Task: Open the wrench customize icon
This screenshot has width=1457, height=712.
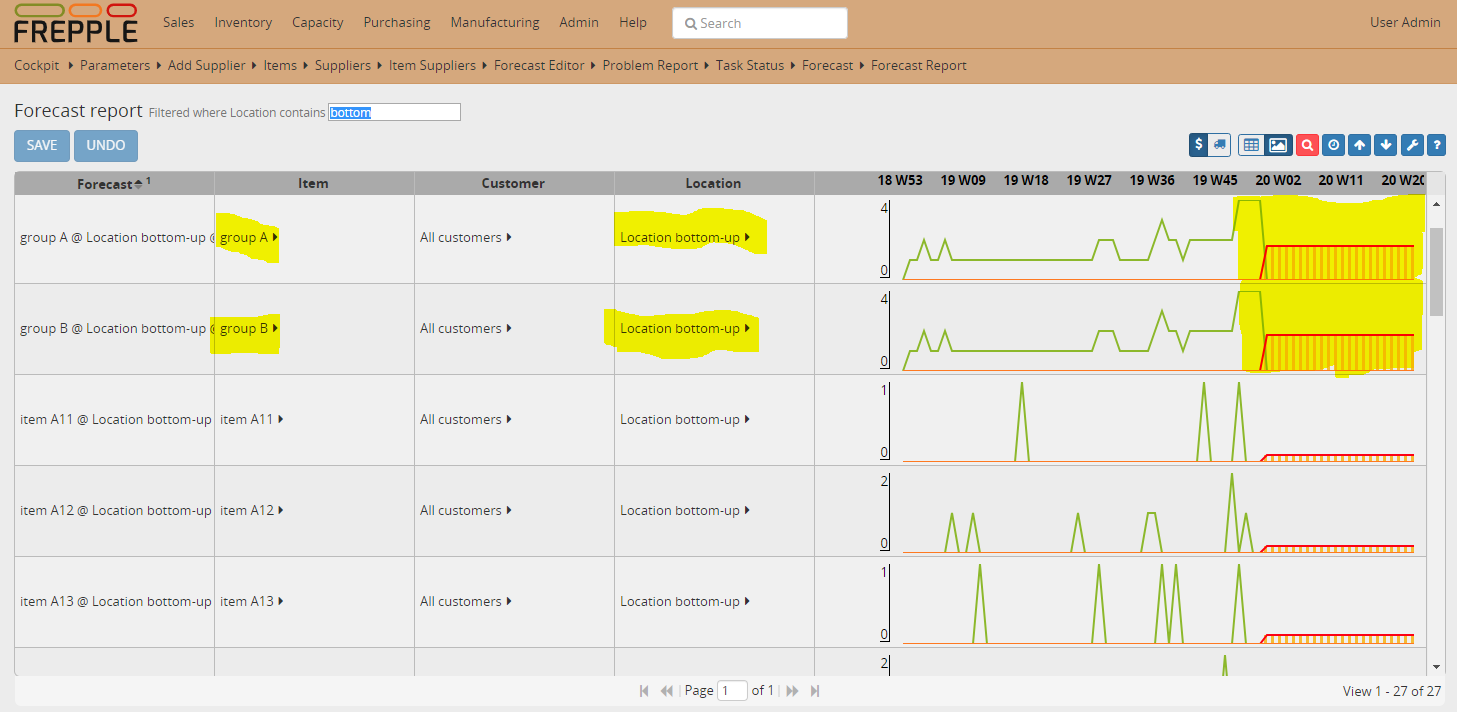Action: coord(1411,145)
